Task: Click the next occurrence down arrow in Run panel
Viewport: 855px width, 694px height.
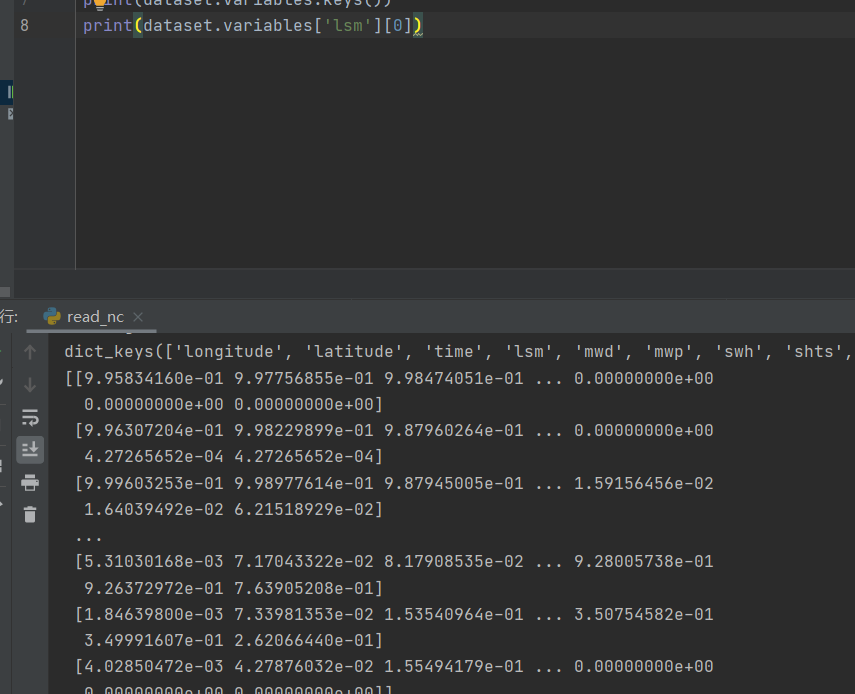Action: click(30, 384)
